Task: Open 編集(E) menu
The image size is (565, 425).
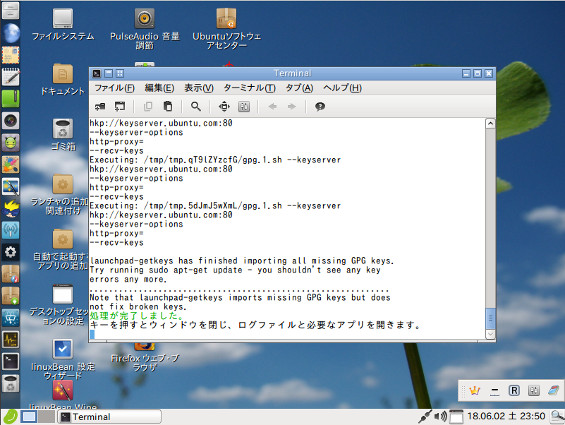Action: (159, 88)
